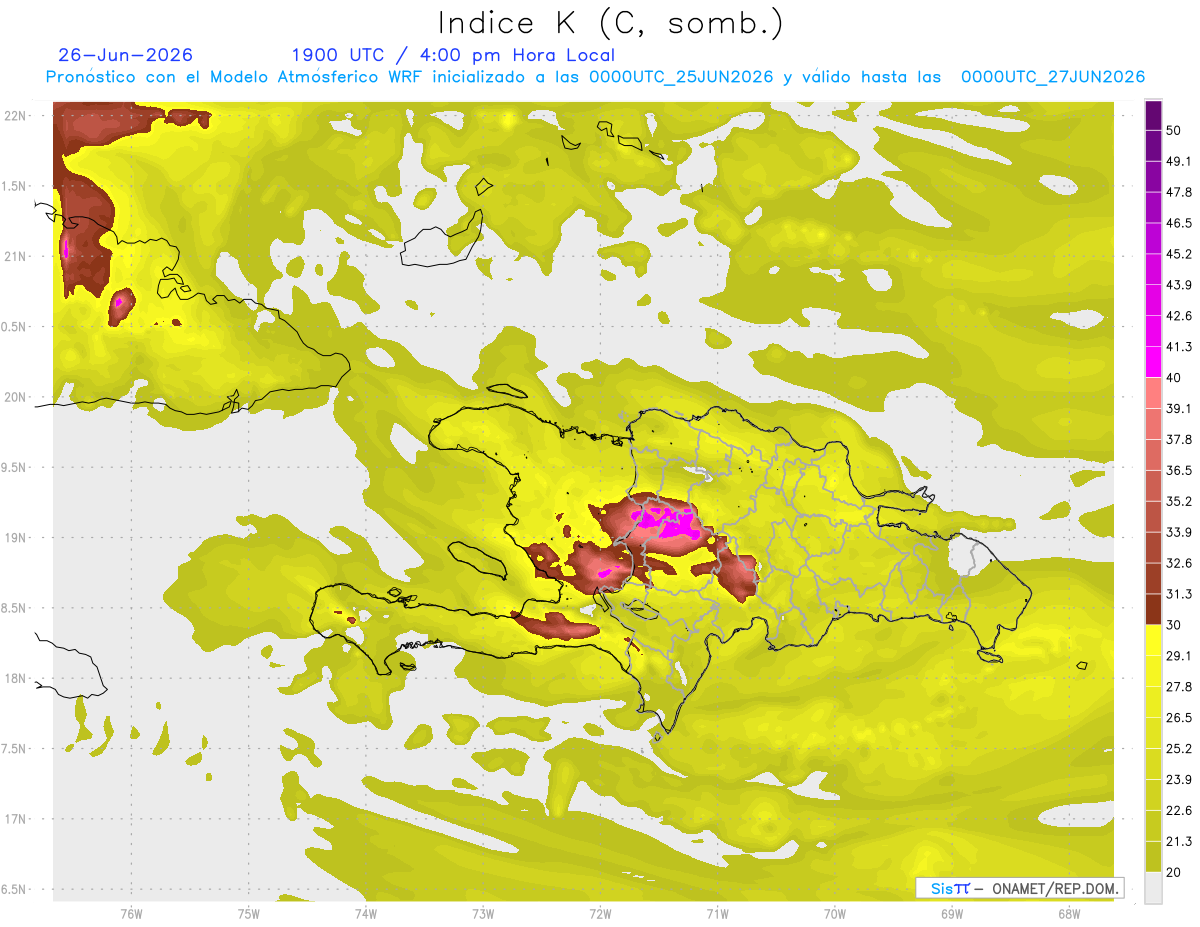
Task: Click the legend value '26.5'
Action: point(1178,718)
